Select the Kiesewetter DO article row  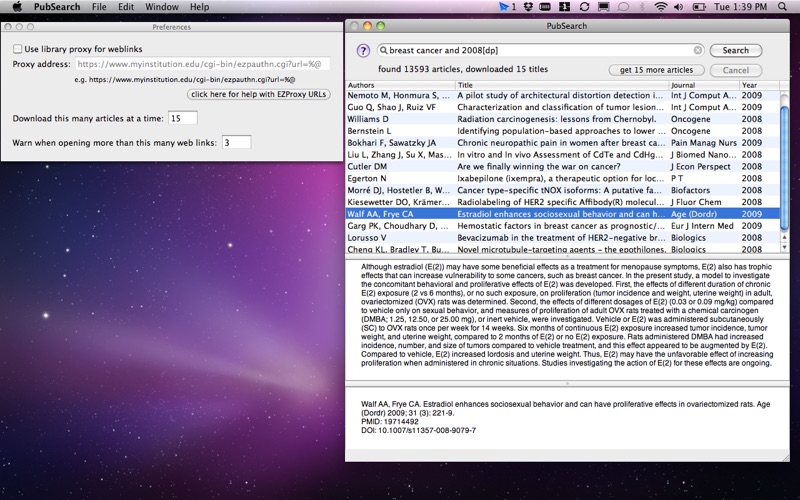[563, 202]
